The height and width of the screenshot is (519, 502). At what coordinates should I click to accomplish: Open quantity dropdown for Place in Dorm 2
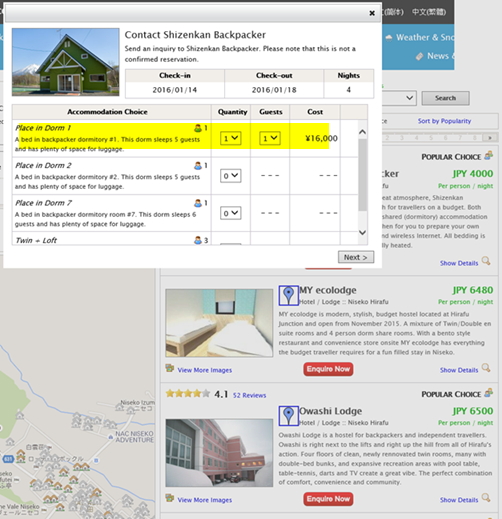click(230, 176)
